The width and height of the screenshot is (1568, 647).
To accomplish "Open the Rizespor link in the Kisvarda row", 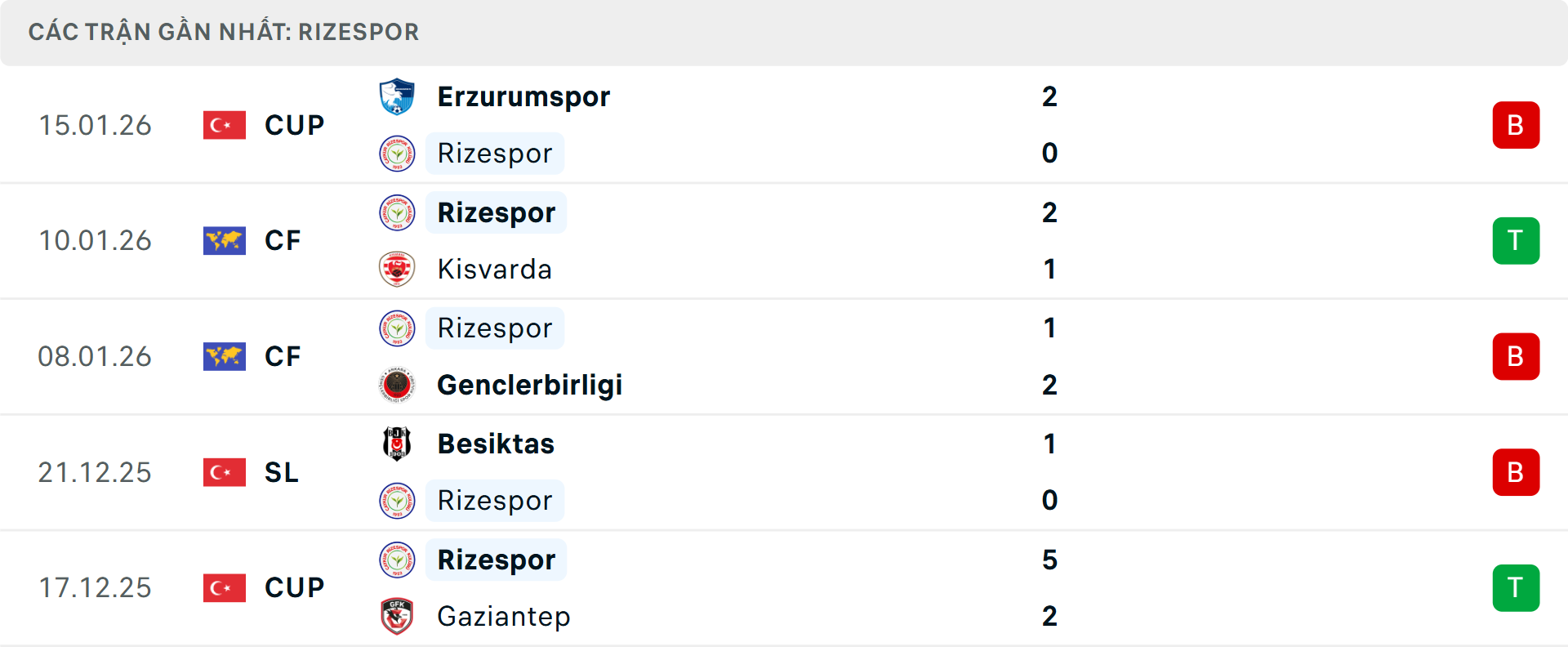I will pyautogui.click(x=495, y=212).
